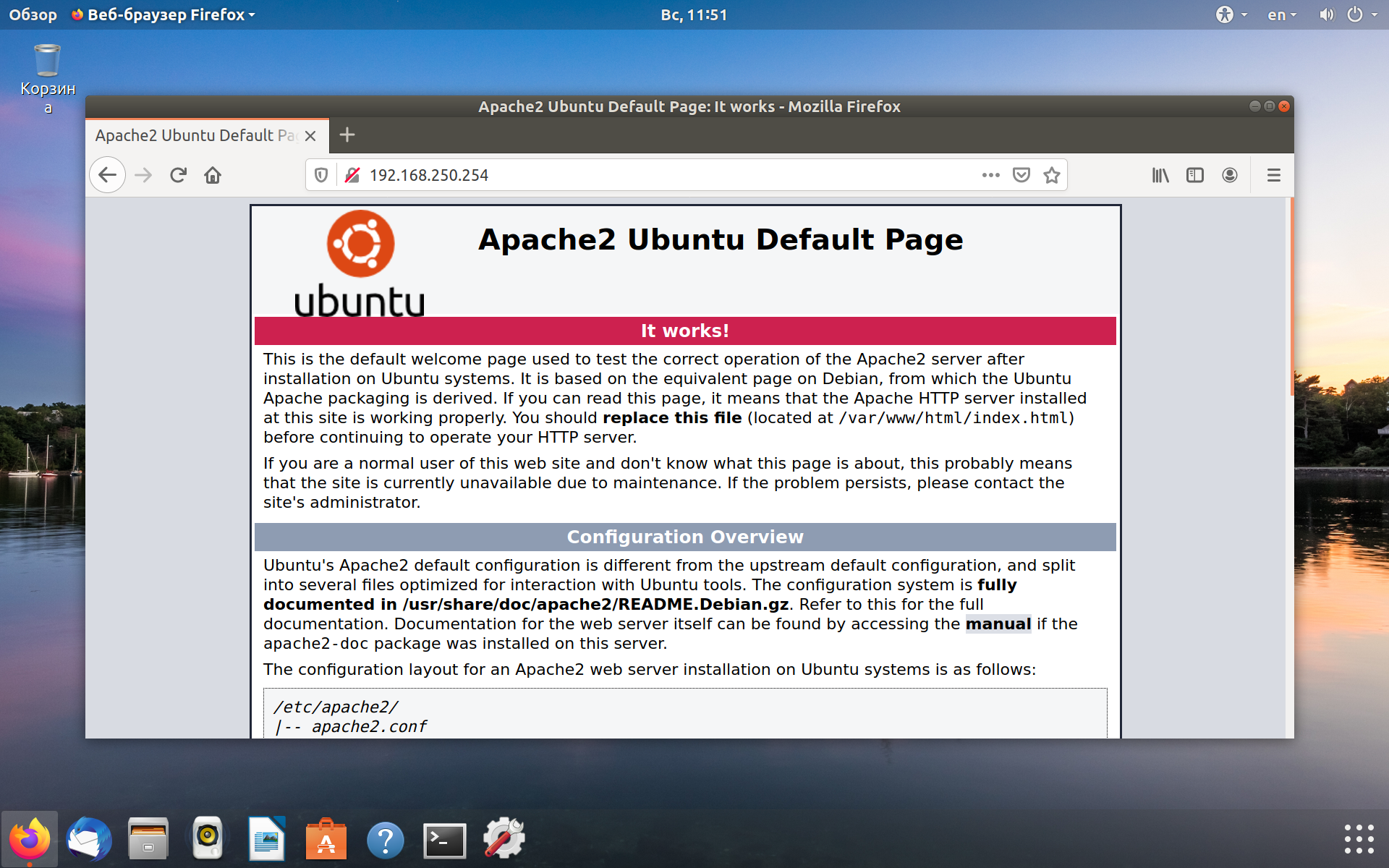Save page to Pocket
The height and width of the screenshot is (868, 1389).
1021,175
